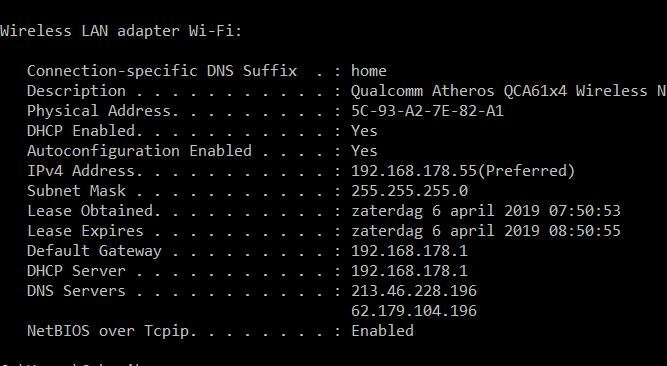
Task: Click the DNS Servers label
Action: coord(76,291)
